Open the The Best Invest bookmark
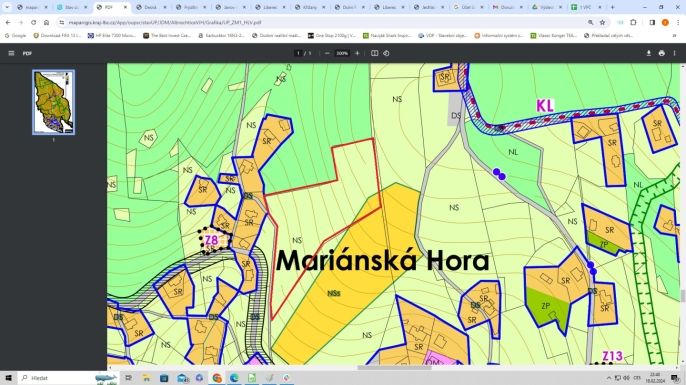Screen dimensions: 686x385 (167, 35)
